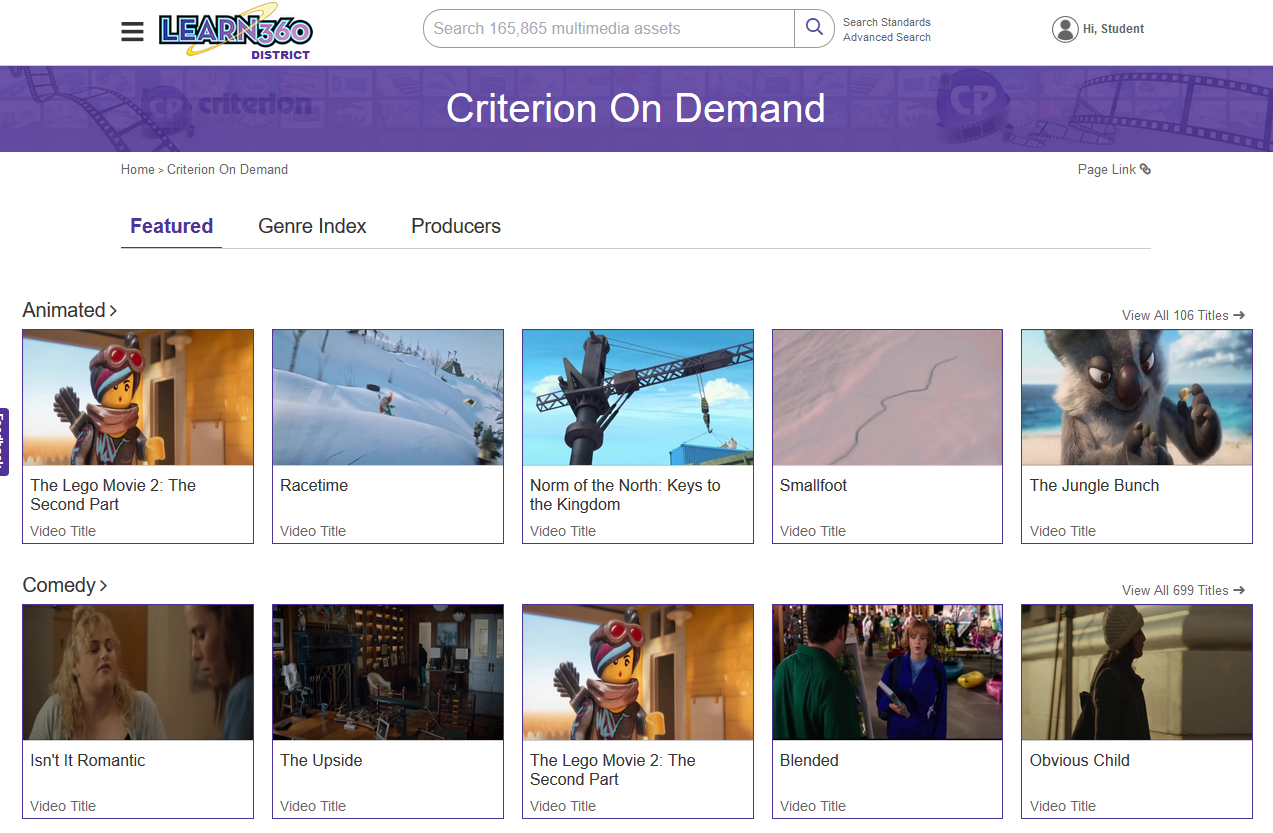Click Criterion On Demand breadcrumb
Image resolution: width=1273 pixels, height=833 pixels.
point(227,169)
